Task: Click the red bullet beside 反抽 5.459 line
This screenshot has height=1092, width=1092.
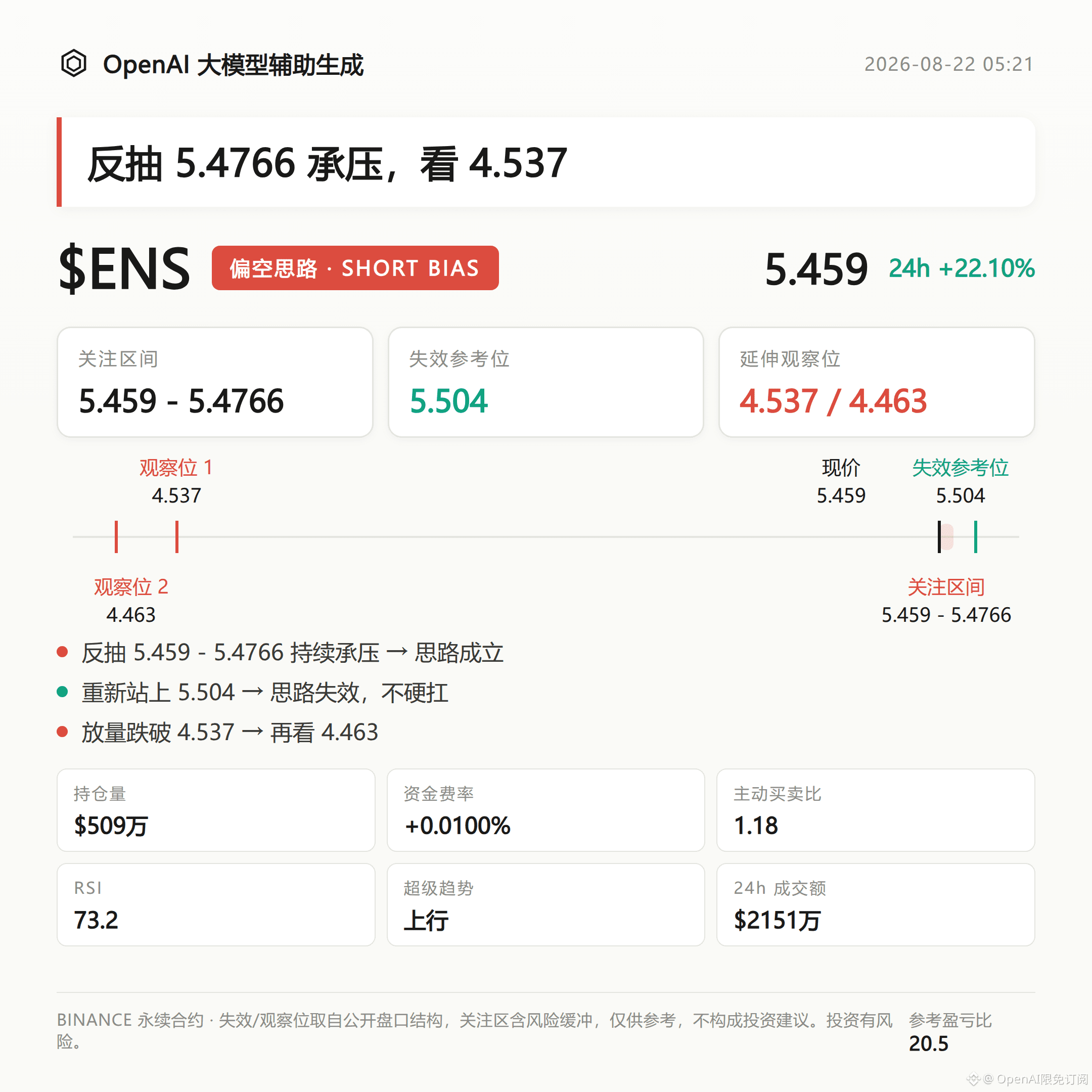Action: (63, 652)
